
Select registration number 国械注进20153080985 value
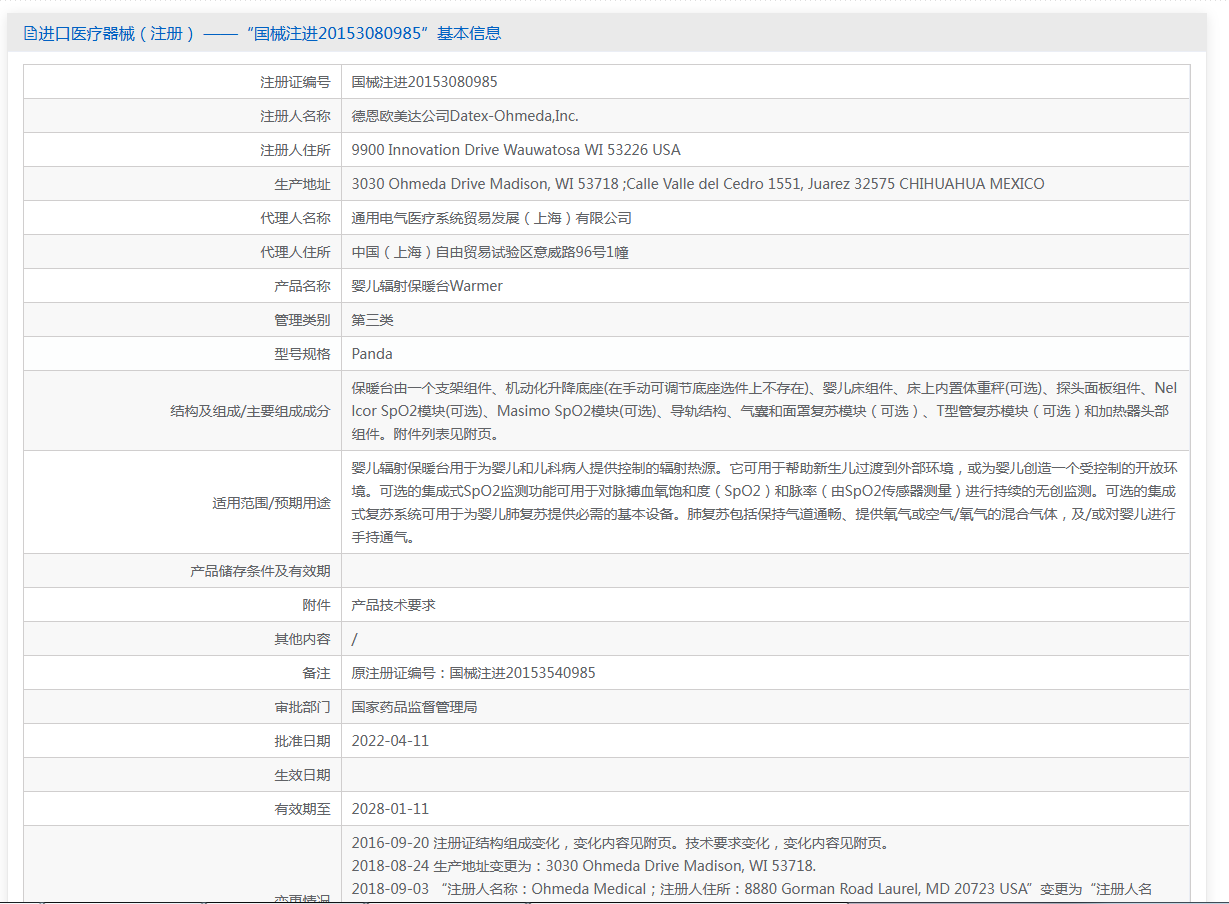point(425,82)
